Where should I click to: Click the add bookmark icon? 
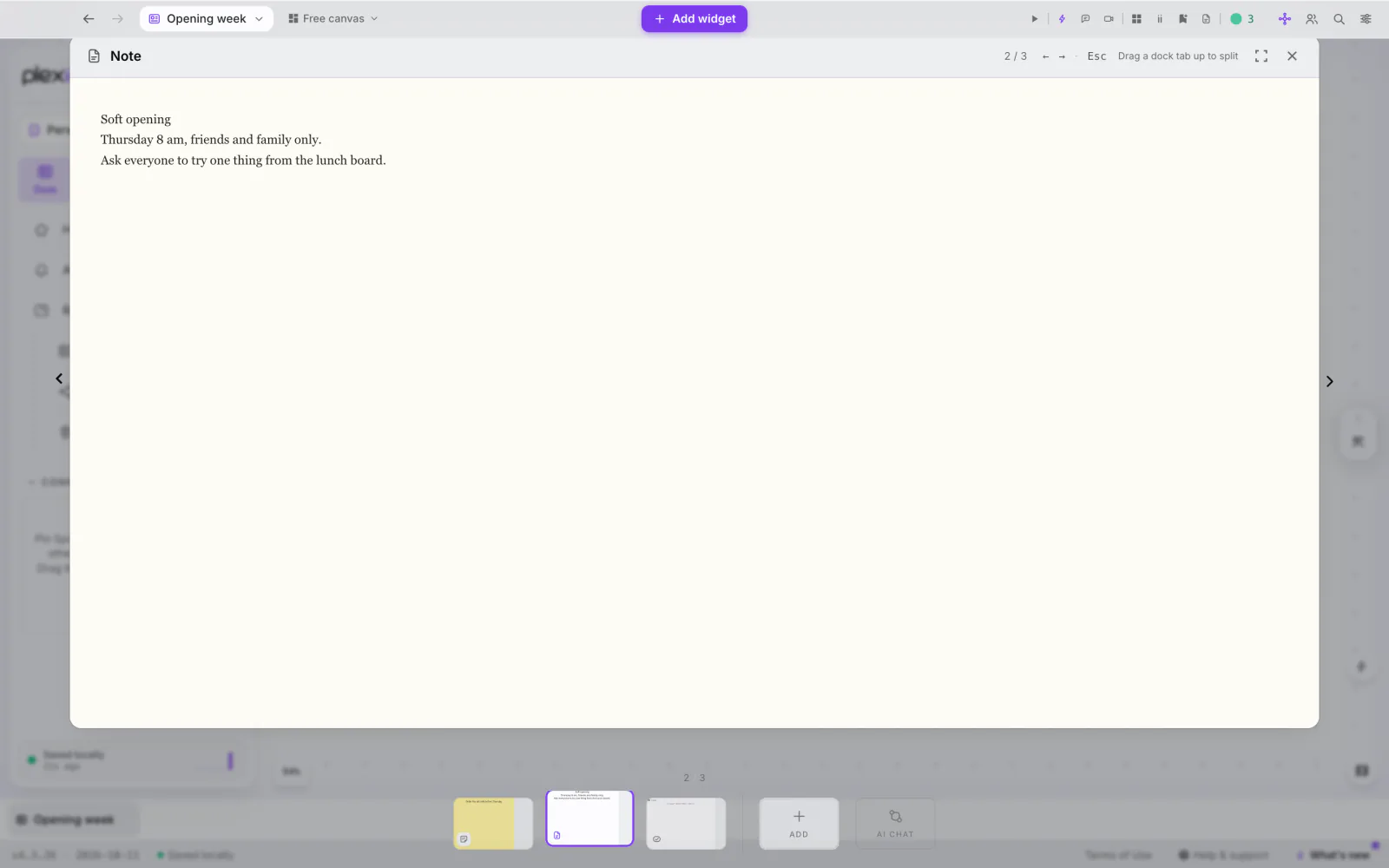tap(1182, 19)
